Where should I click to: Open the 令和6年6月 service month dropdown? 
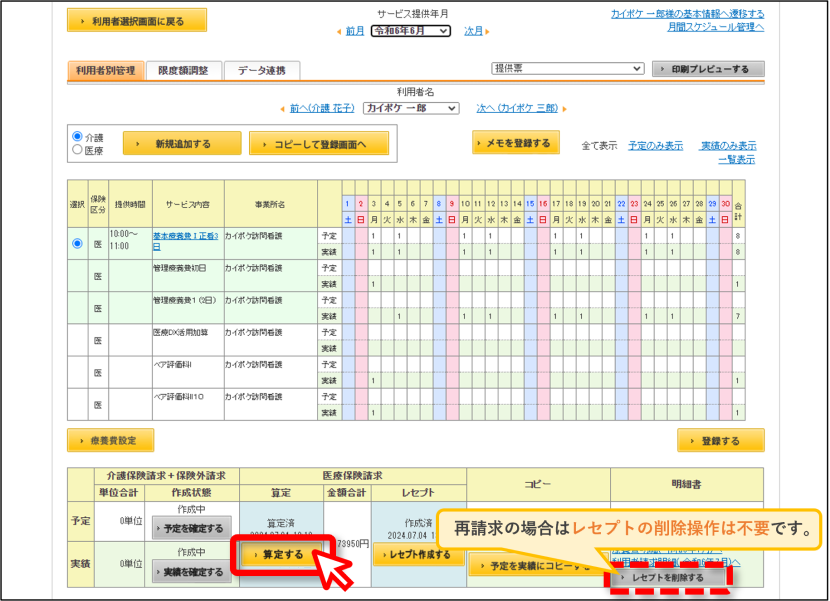point(411,31)
